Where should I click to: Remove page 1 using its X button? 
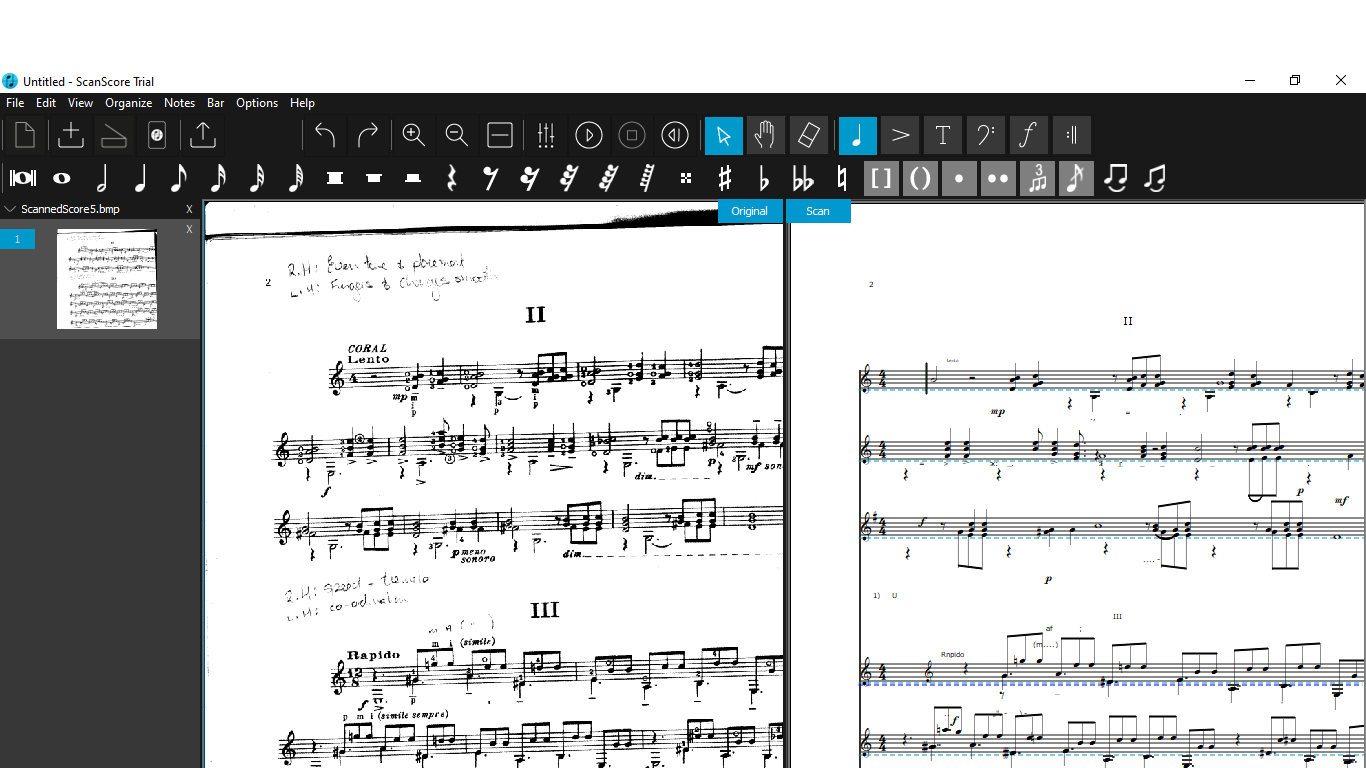tap(189, 230)
